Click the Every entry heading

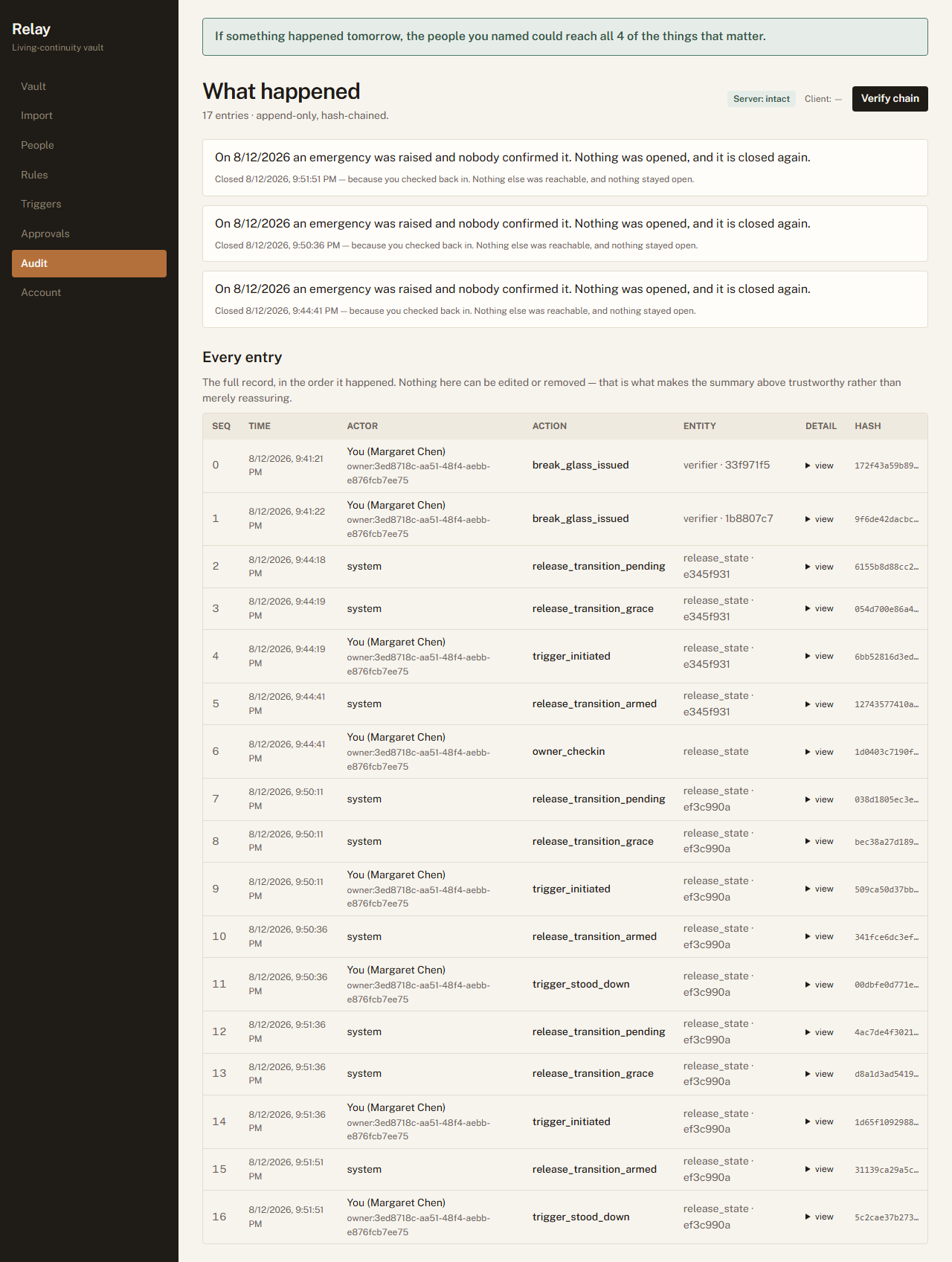tap(242, 357)
